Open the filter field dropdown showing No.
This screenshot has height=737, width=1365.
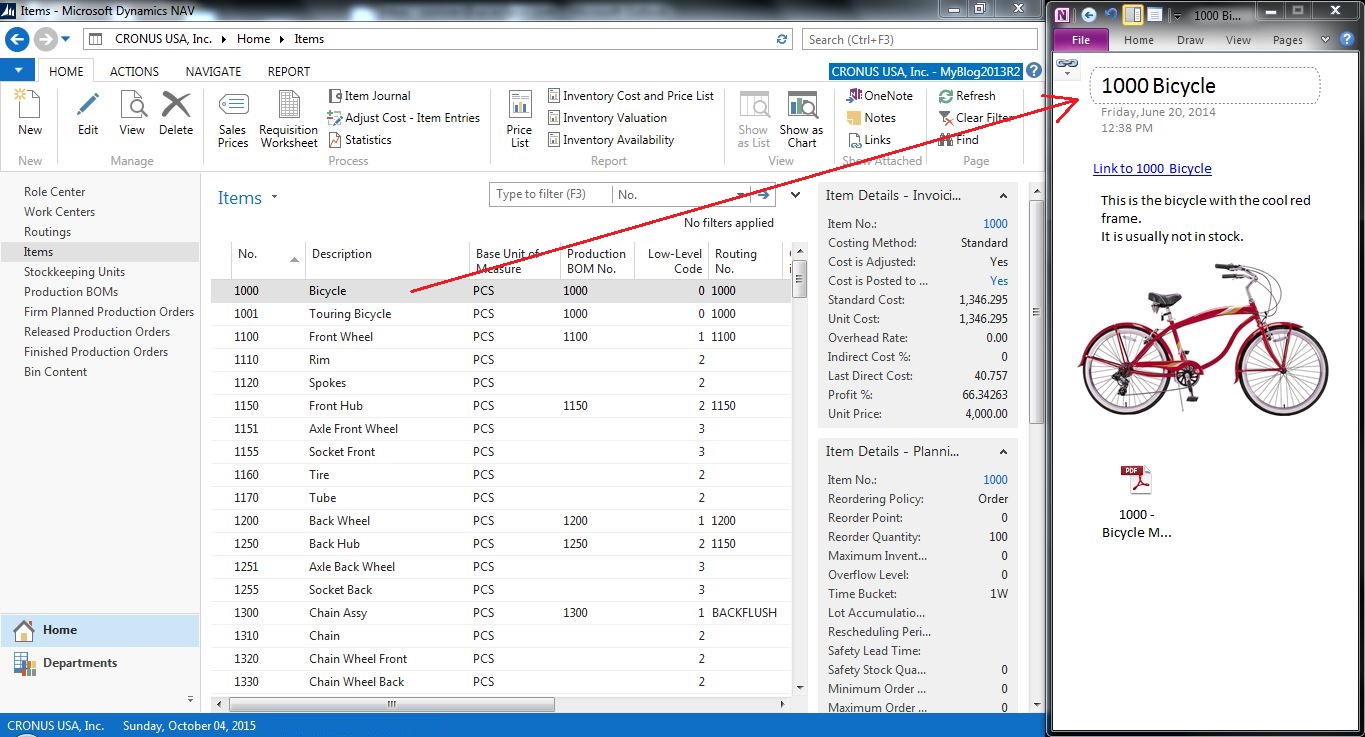point(739,195)
